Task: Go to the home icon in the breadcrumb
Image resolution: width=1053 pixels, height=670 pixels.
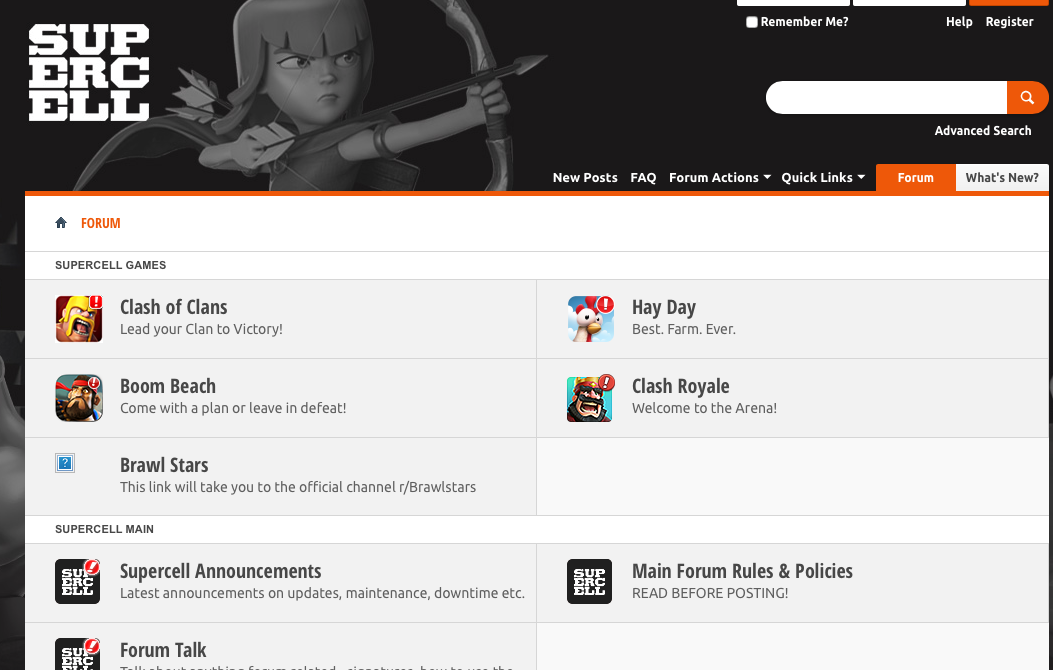Action: (61, 223)
